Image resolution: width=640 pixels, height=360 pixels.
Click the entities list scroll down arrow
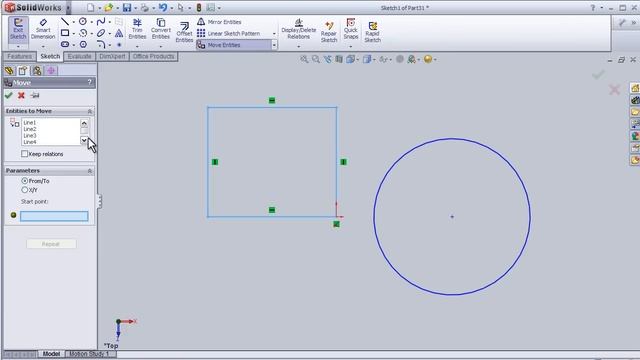pos(84,140)
